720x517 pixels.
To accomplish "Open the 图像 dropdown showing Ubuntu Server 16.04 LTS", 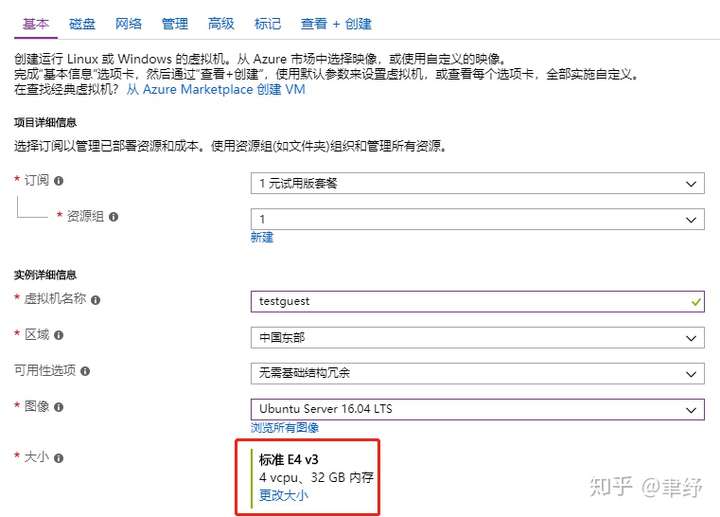I will pos(478,409).
